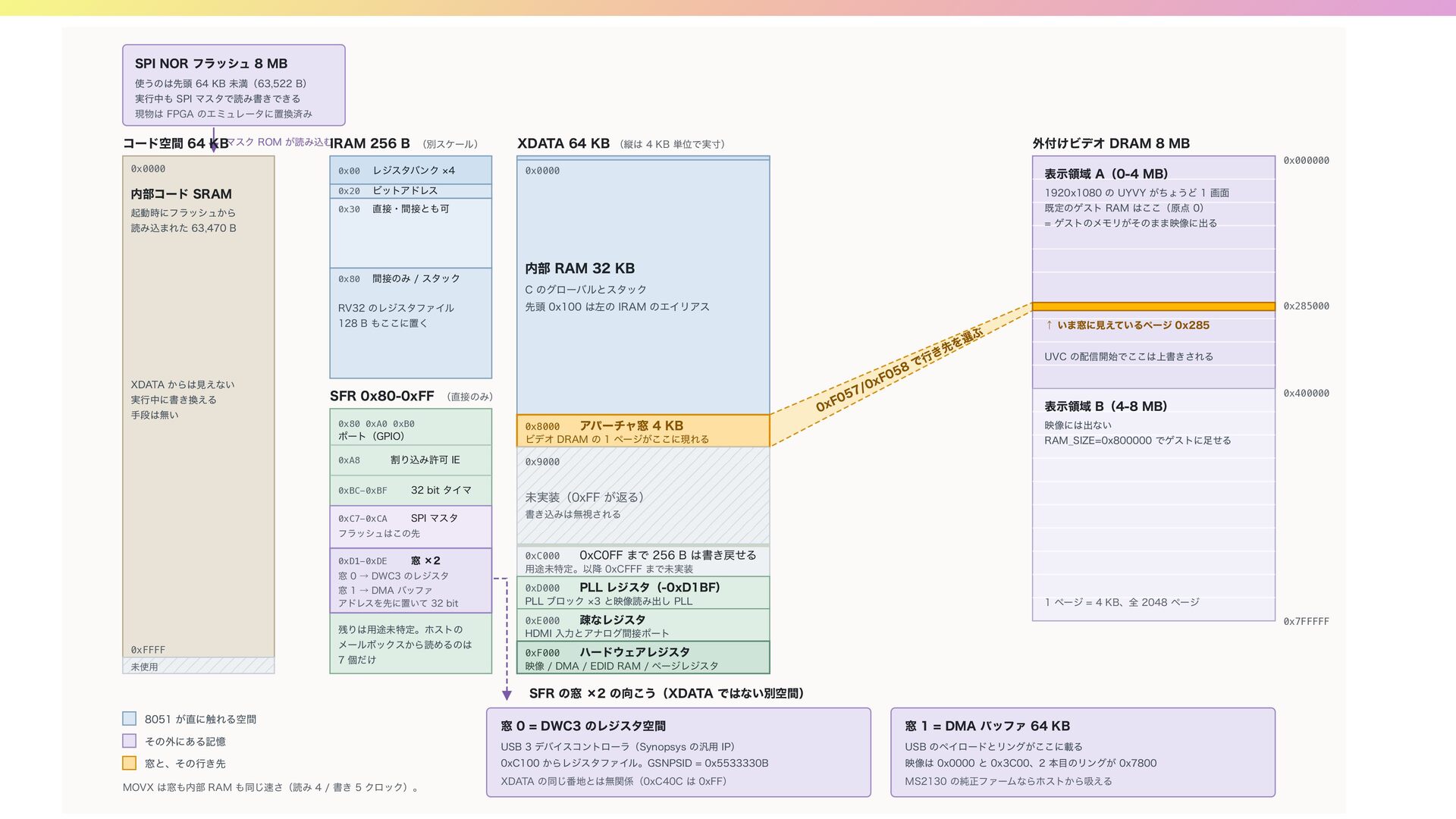The width and height of the screenshot is (1456, 819).
Task: Select the XDATA 64 KB column title
Action: click(563, 143)
